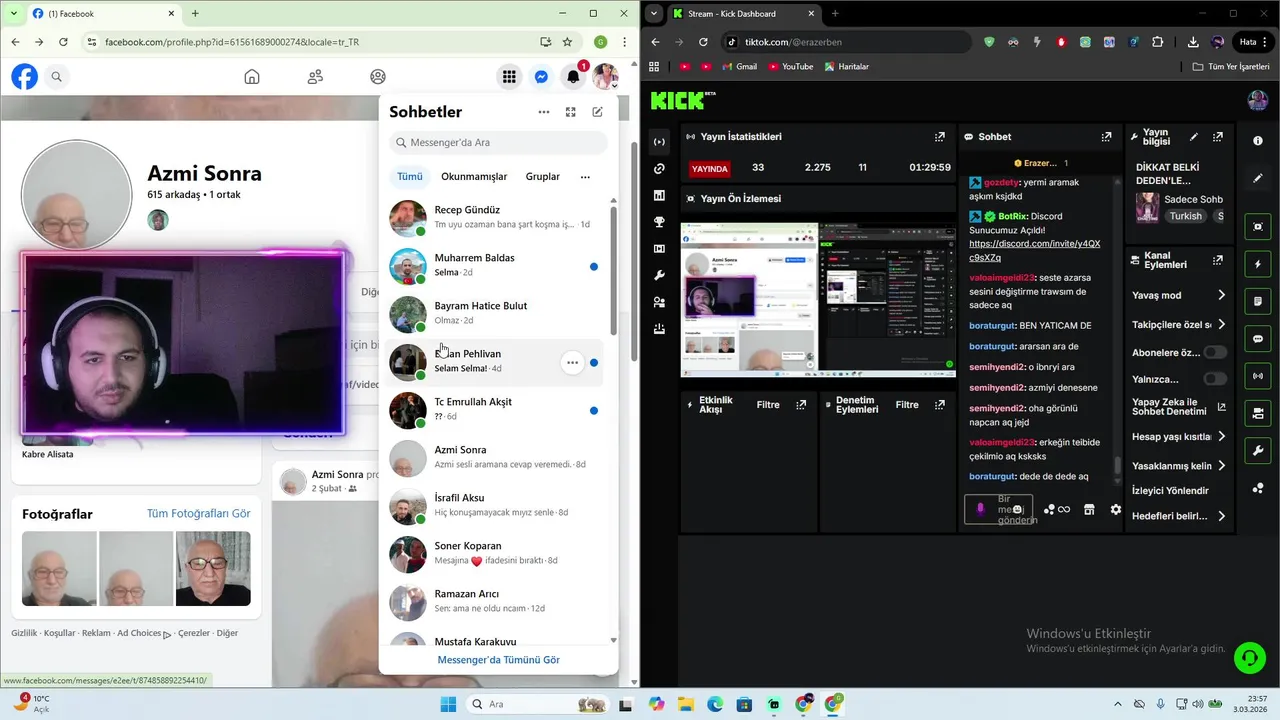Open Facebook notifications bell
This screenshot has height=720, width=1280.
point(573,77)
